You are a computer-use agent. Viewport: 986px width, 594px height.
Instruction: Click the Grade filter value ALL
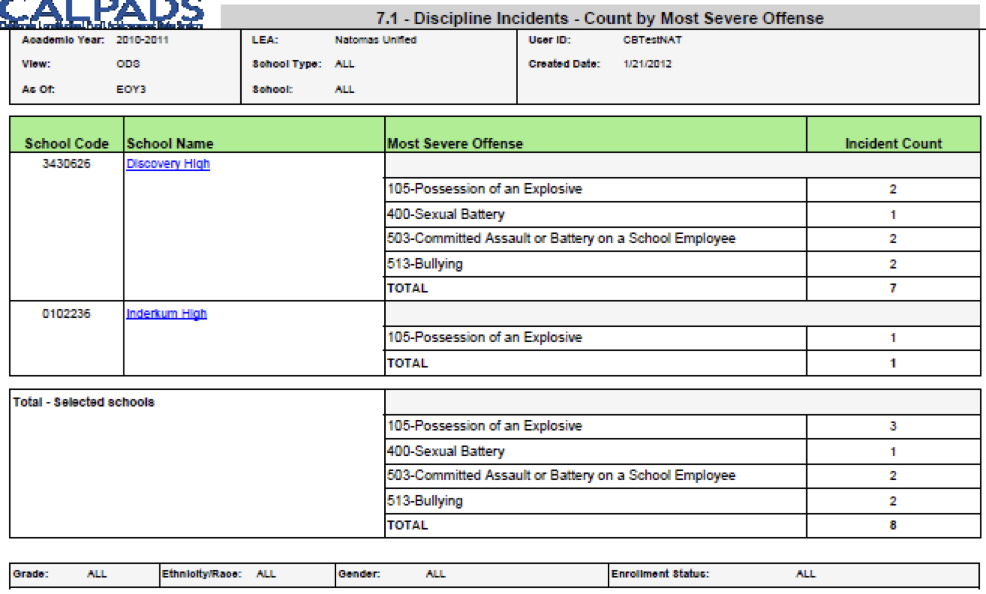pyautogui.click(x=97, y=574)
